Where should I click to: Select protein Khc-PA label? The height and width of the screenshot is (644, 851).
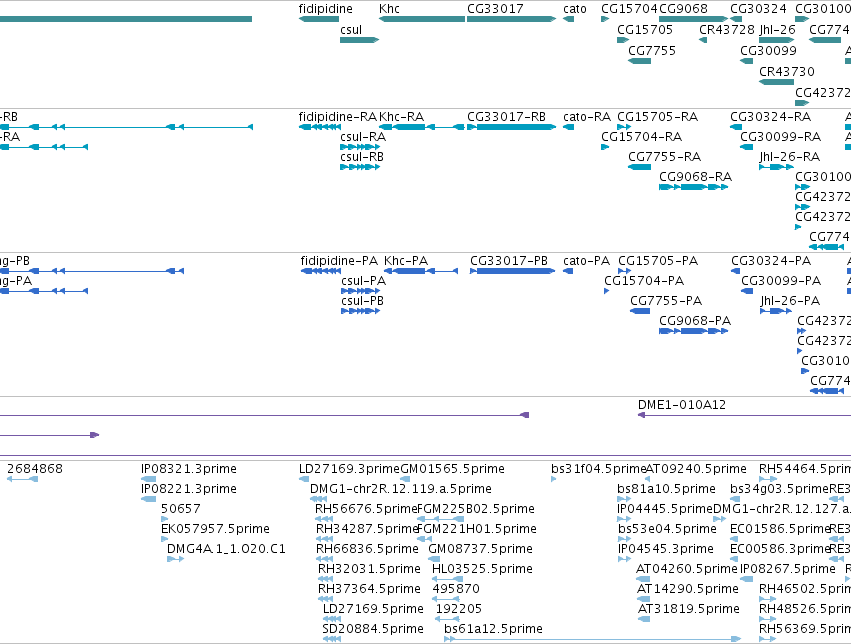click(x=405, y=261)
